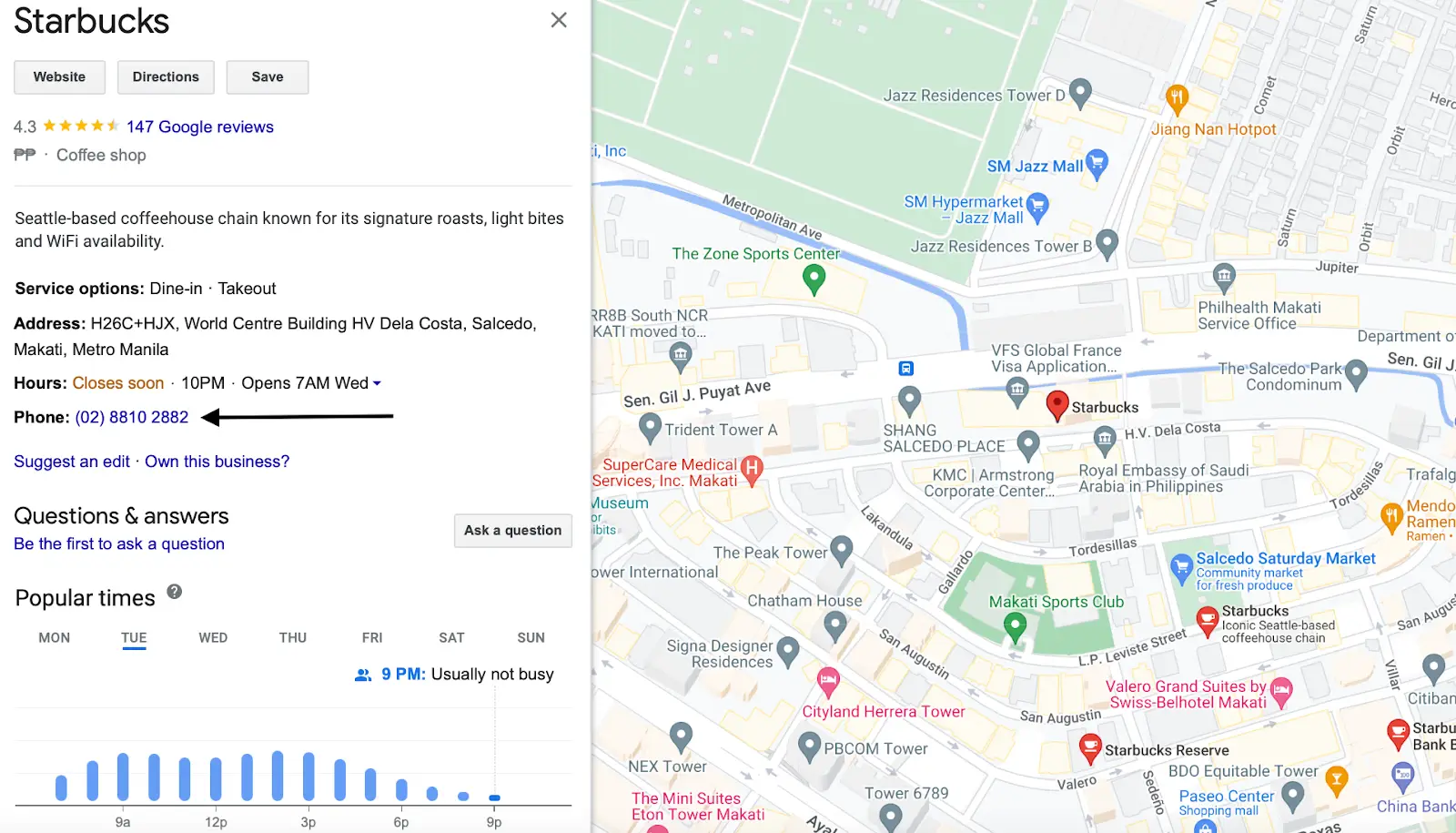Viewport: 1456px width, 833px height.
Task: Open the 147 Google reviews link
Action: point(200,127)
